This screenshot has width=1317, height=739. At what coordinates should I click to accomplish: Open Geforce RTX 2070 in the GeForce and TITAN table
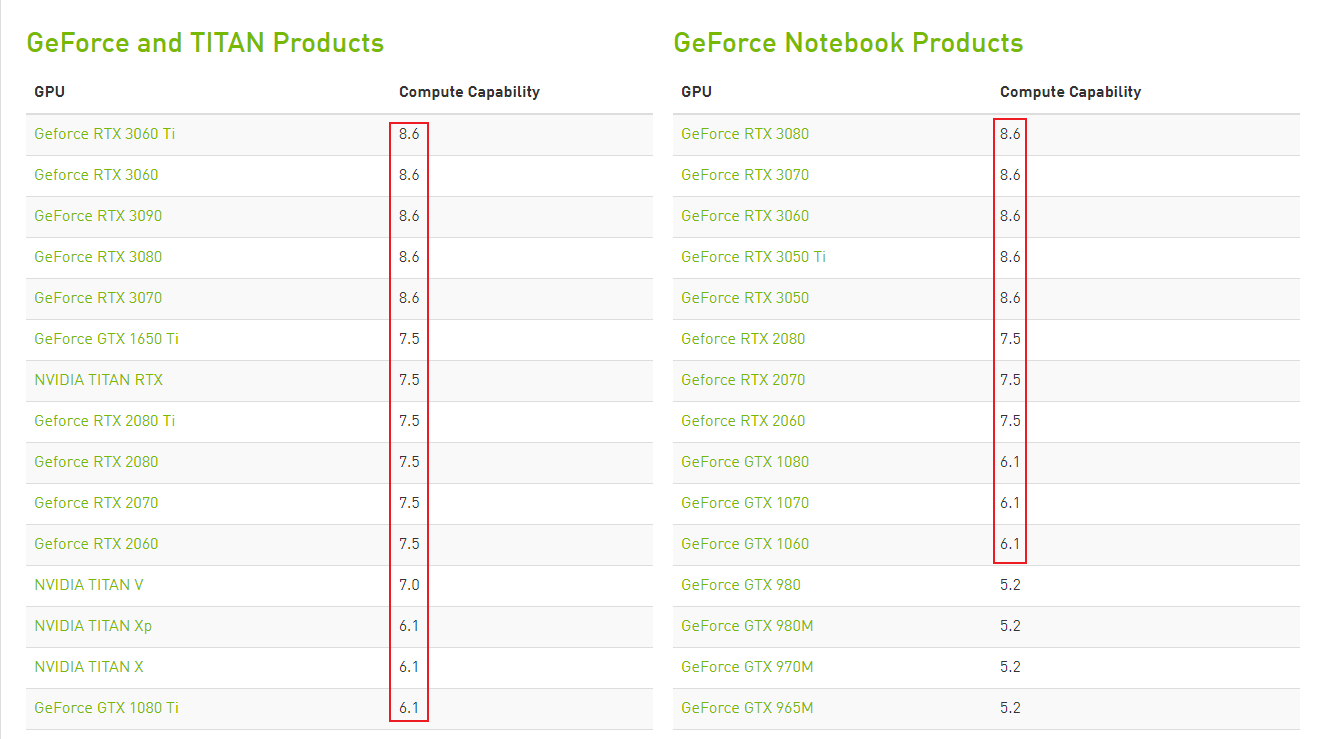96,503
